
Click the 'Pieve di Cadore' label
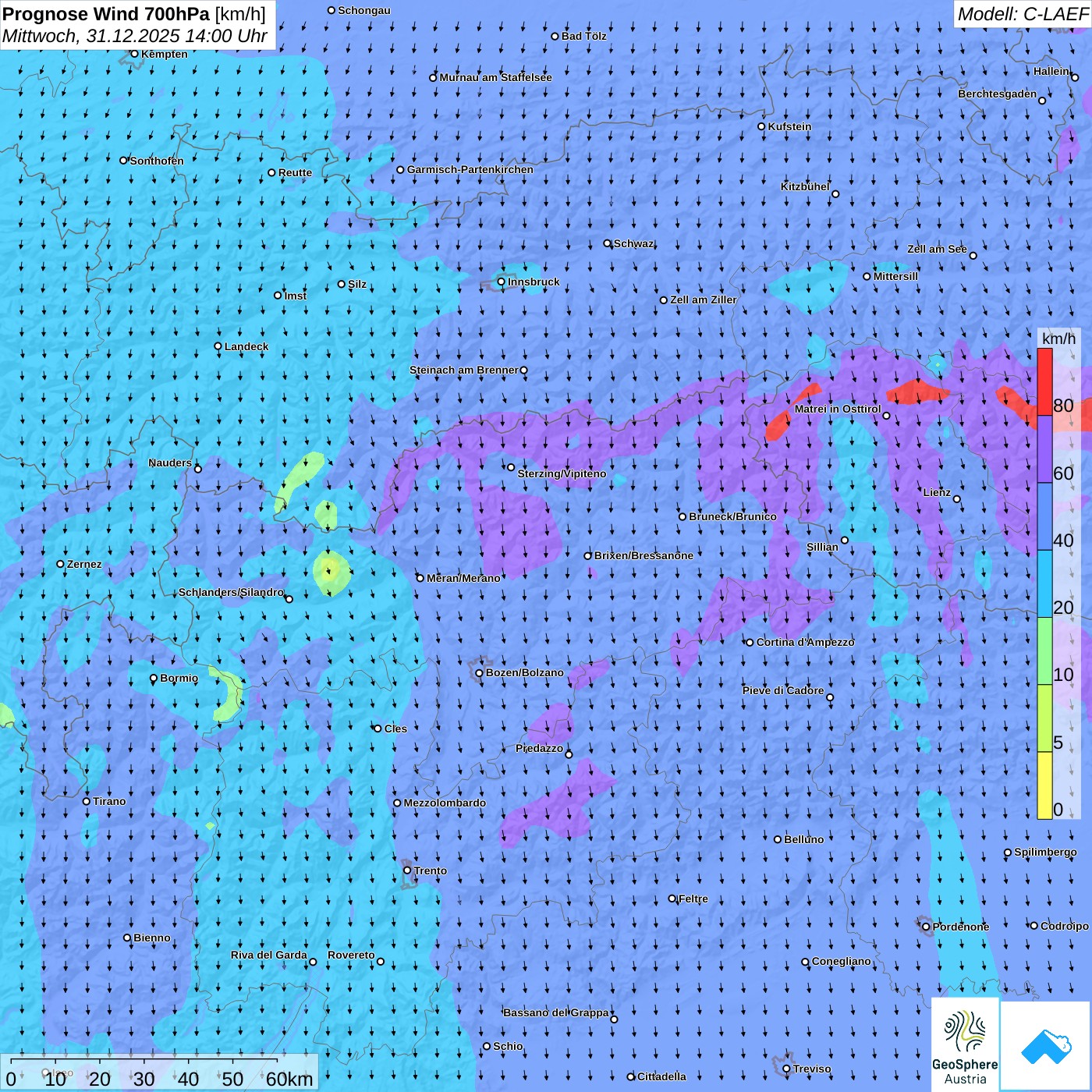coord(783,690)
